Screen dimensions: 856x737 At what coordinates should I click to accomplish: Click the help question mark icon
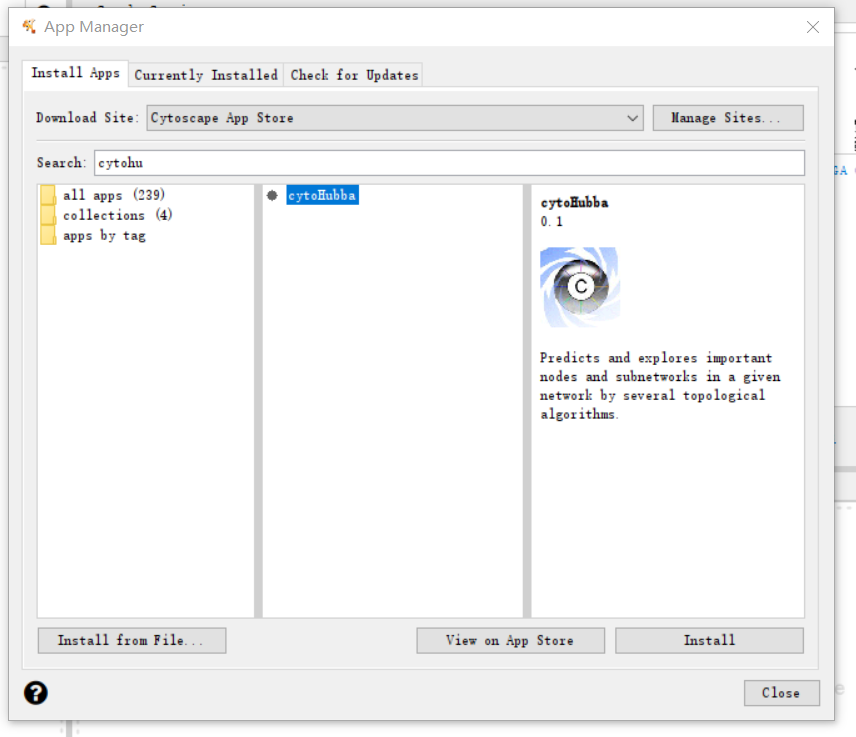coord(35,693)
